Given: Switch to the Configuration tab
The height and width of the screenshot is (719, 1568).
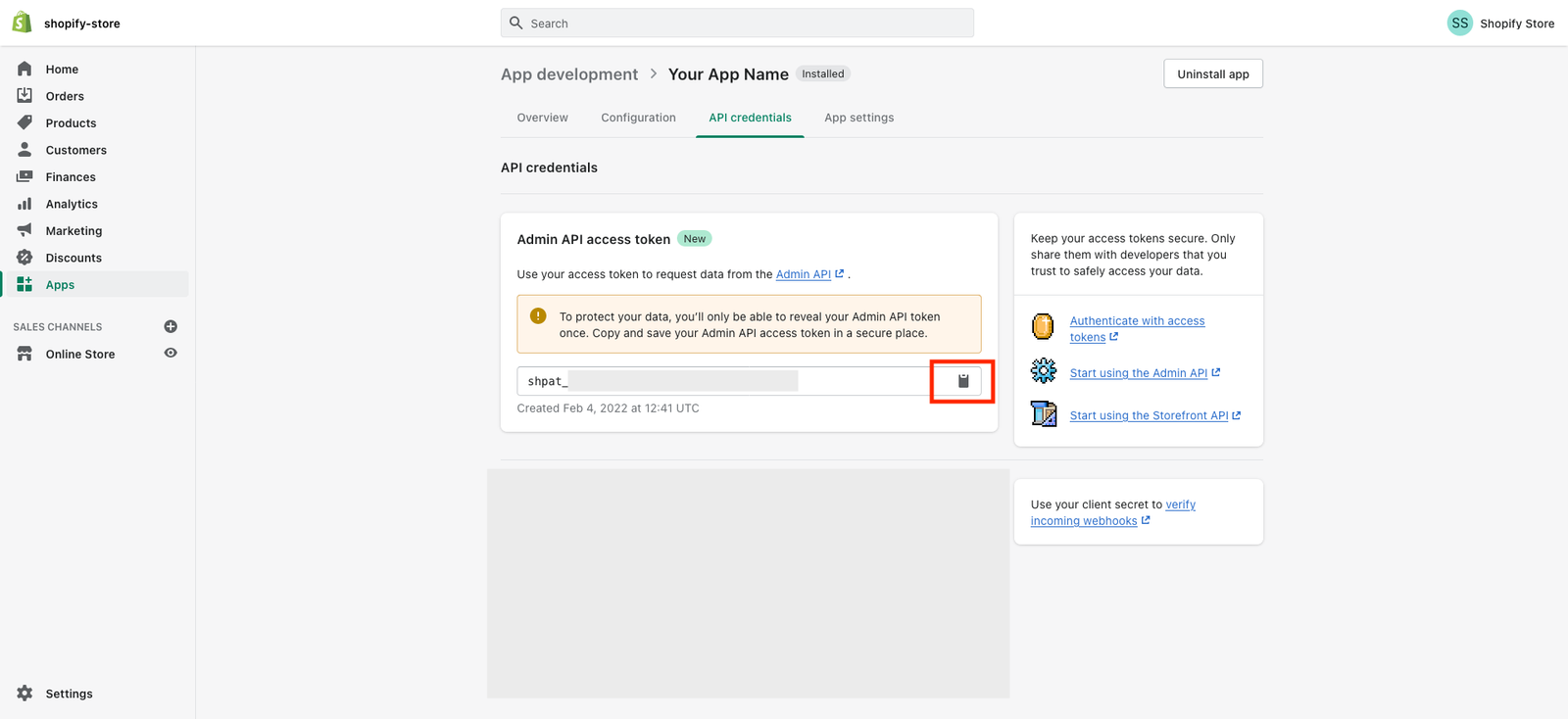Looking at the screenshot, I should [x=638, y=118].
